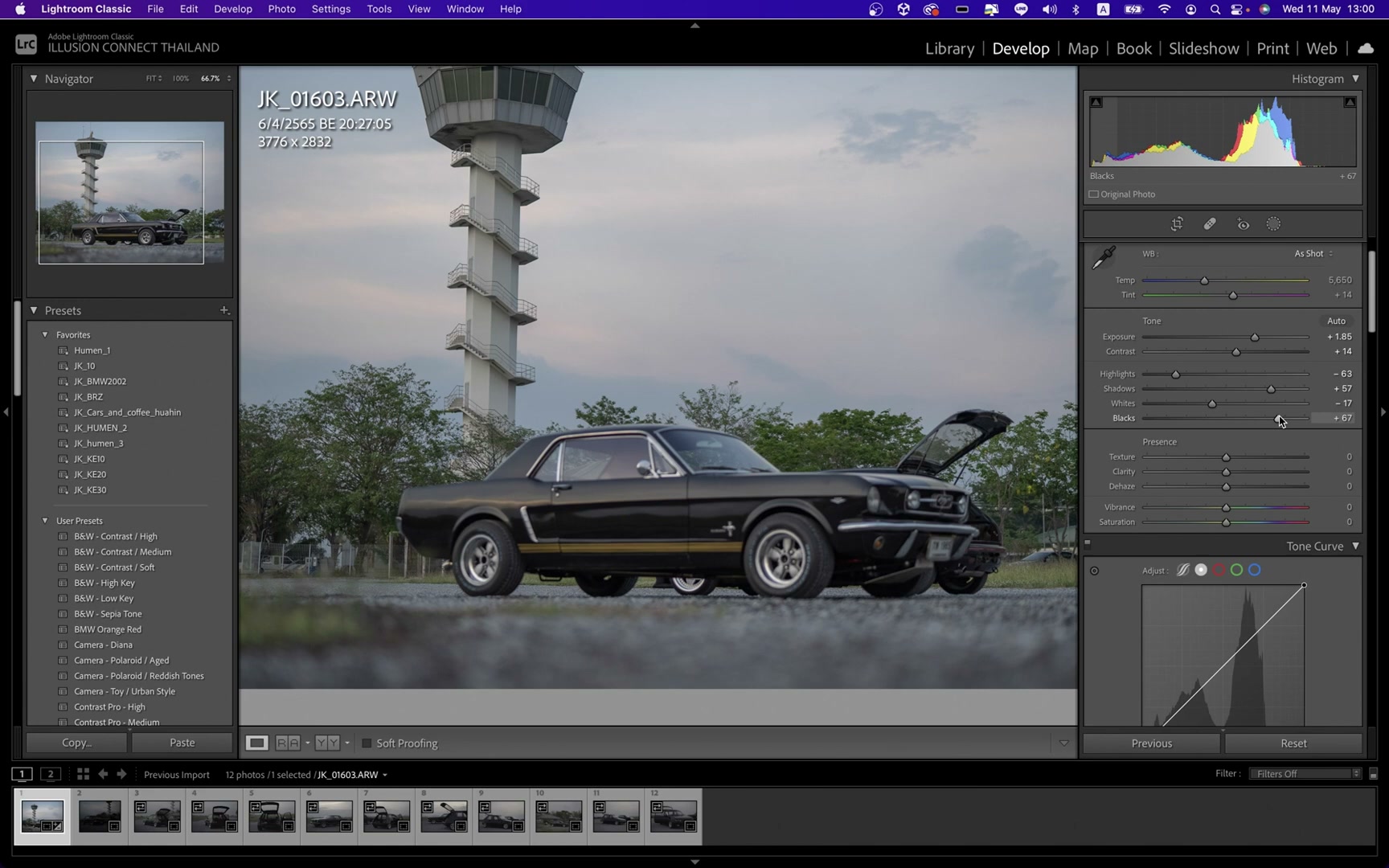Switch to Before/After Y|Y view
This screenshot has height=868, width=1389.
point(327,743)
